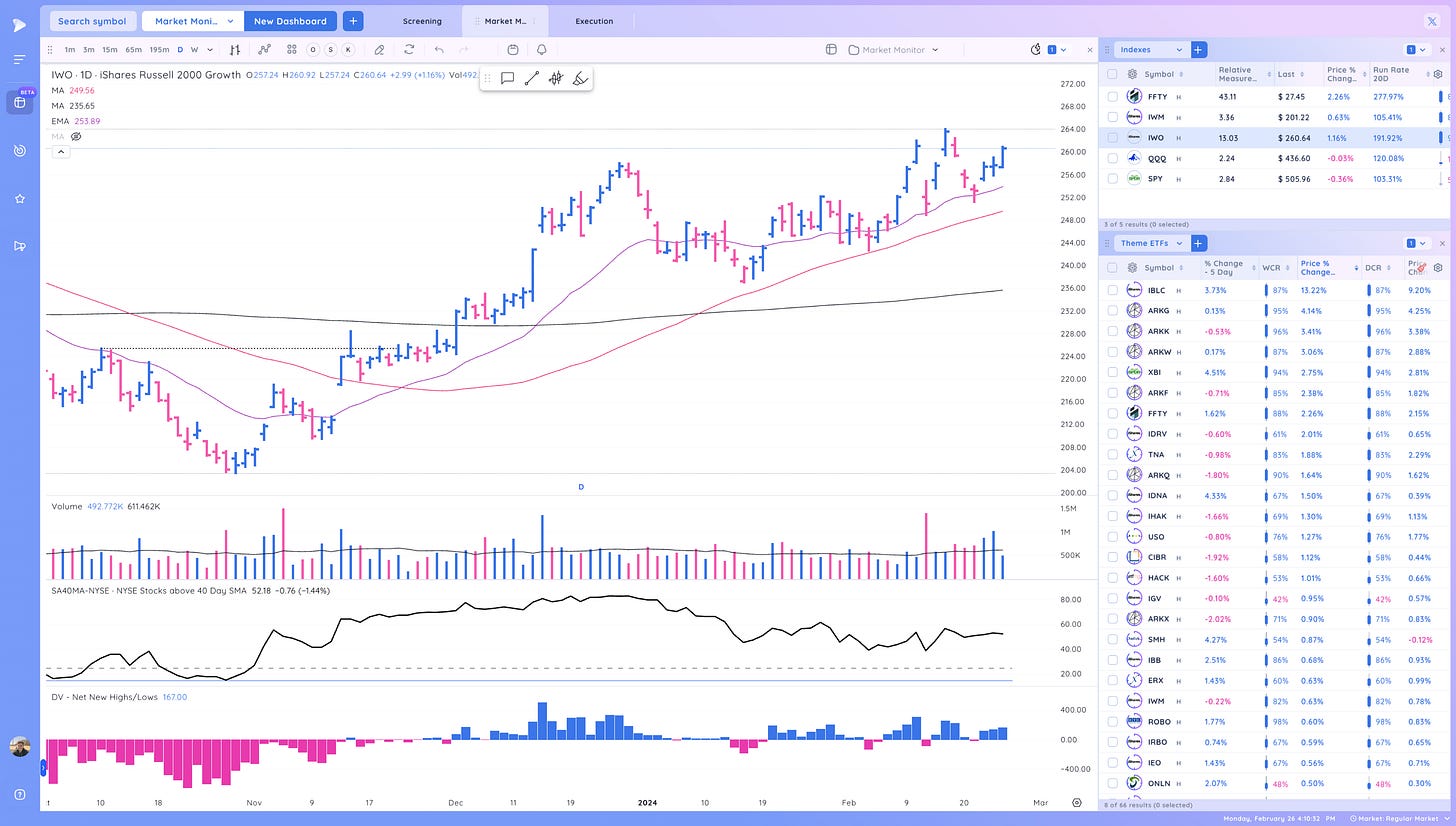
Task: Select the comment note tool in floating toolbar
Action: coord(507,78)
